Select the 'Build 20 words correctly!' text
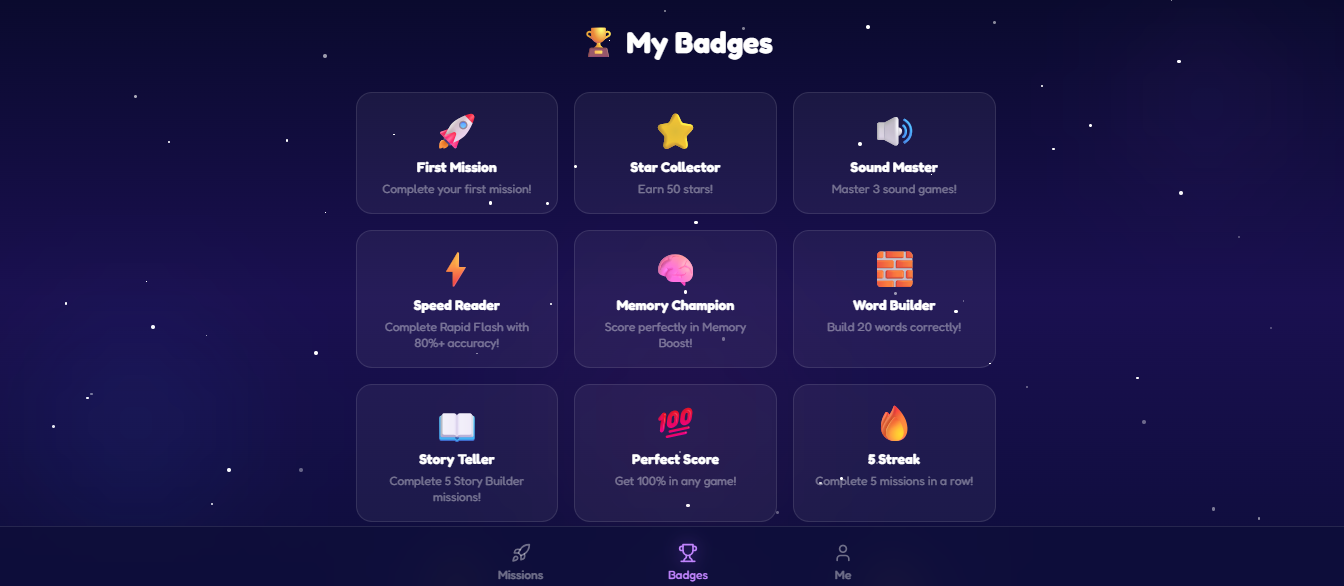Image resolution: width=1344 pixels, height=586 pixels. pos(894,327)
